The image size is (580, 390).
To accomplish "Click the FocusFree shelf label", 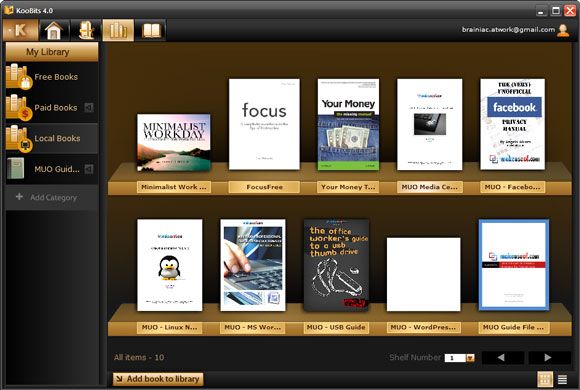I will (x=264, y=187).
